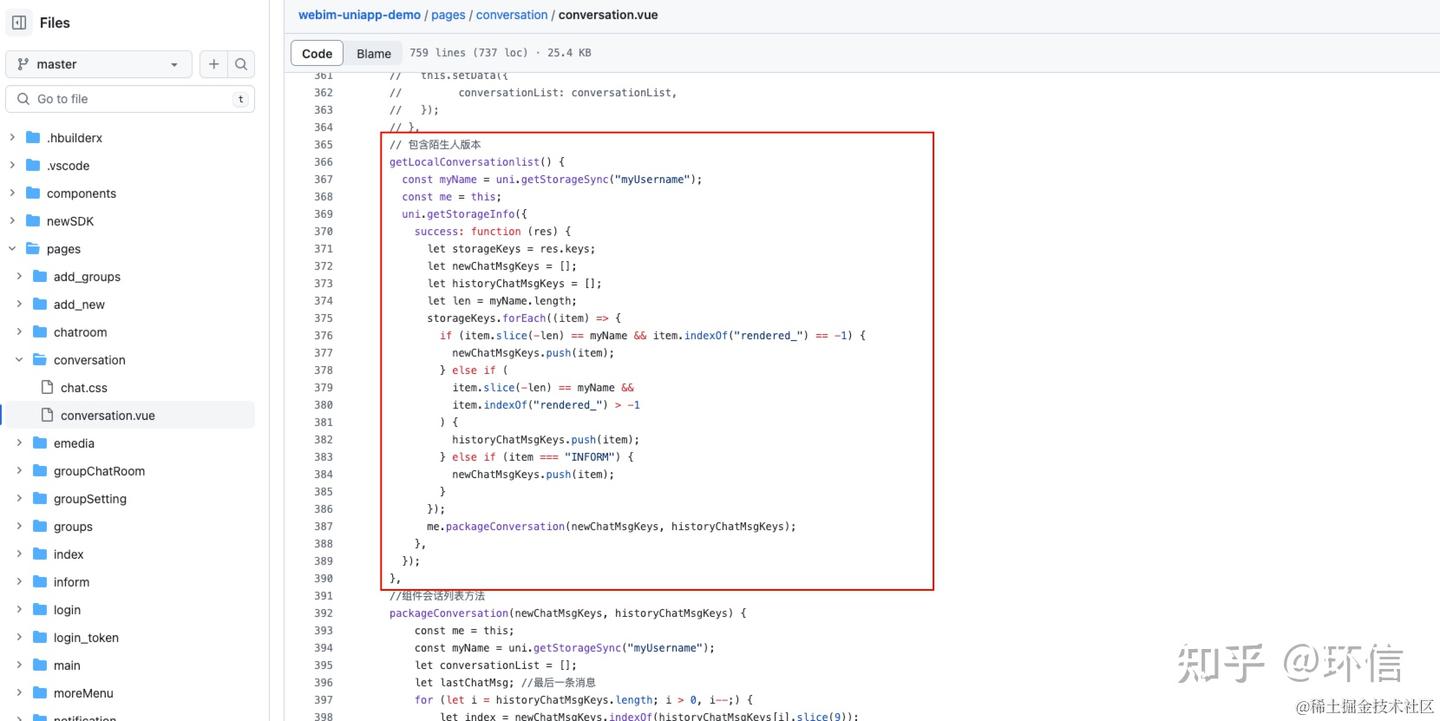Collapse the conversation folder chevron
Image resolution: width=1440 pixels, height=721 pixels.
point(17,358)
